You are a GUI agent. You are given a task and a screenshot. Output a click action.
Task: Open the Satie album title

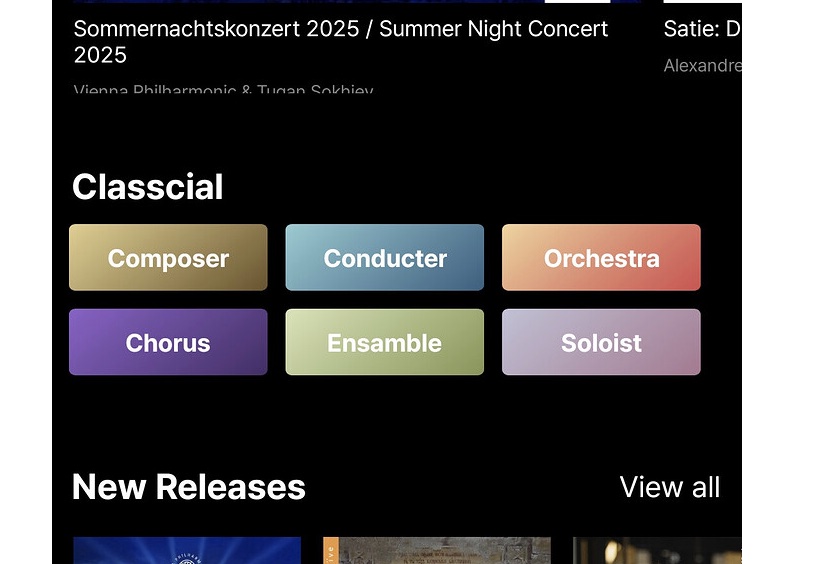tap(702, 29)
